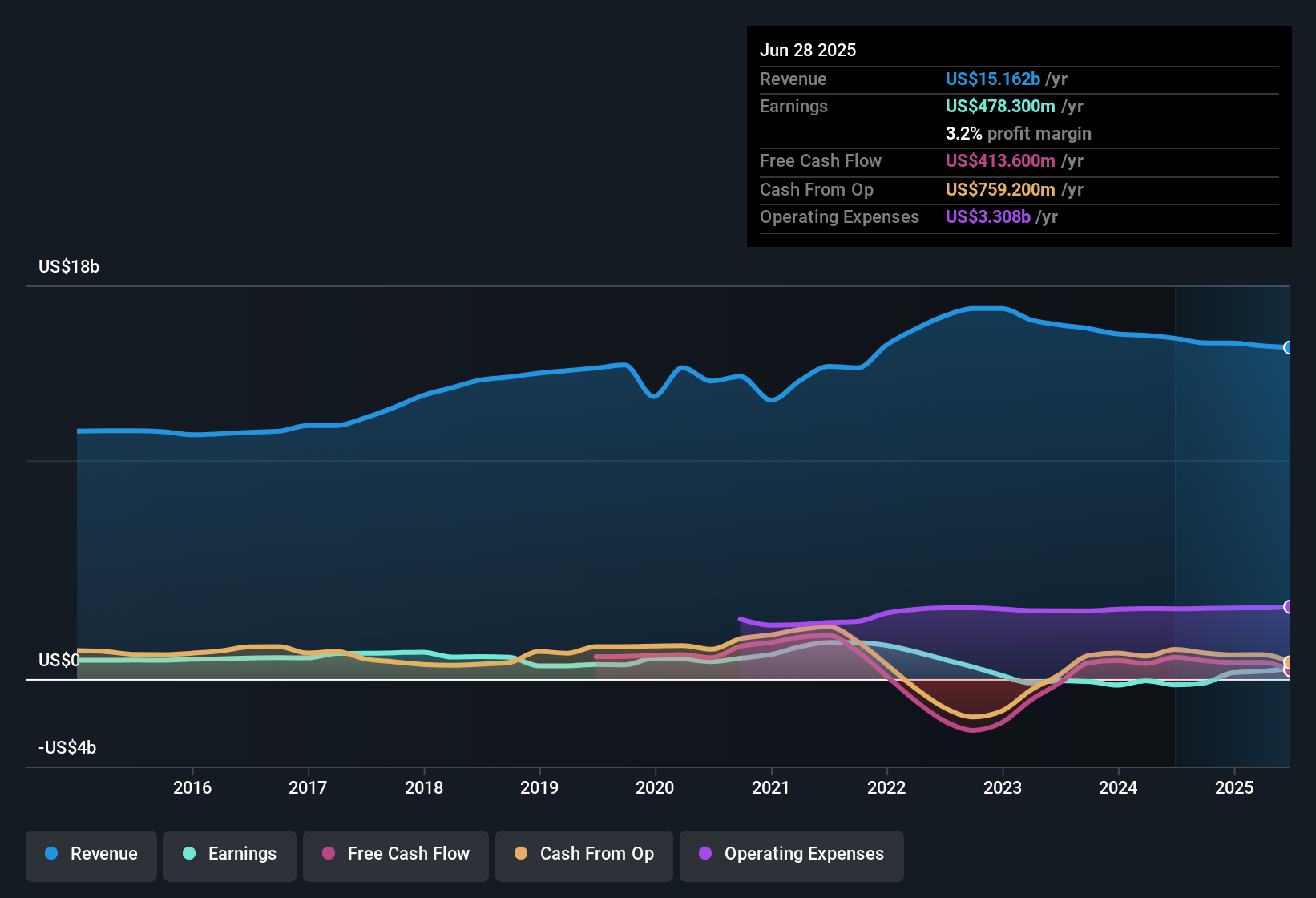Click the Operating Expenses endpoint circle marker
Viewport: 1316px width, 898px height.
pos(1288,607)
